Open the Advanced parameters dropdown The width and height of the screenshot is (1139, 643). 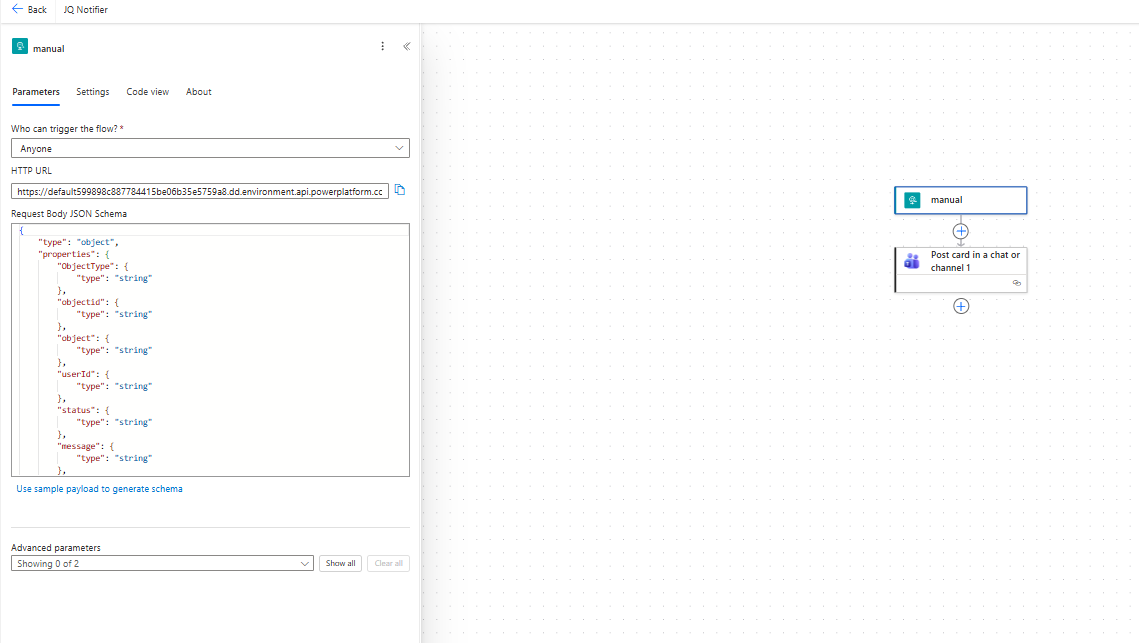162,564
